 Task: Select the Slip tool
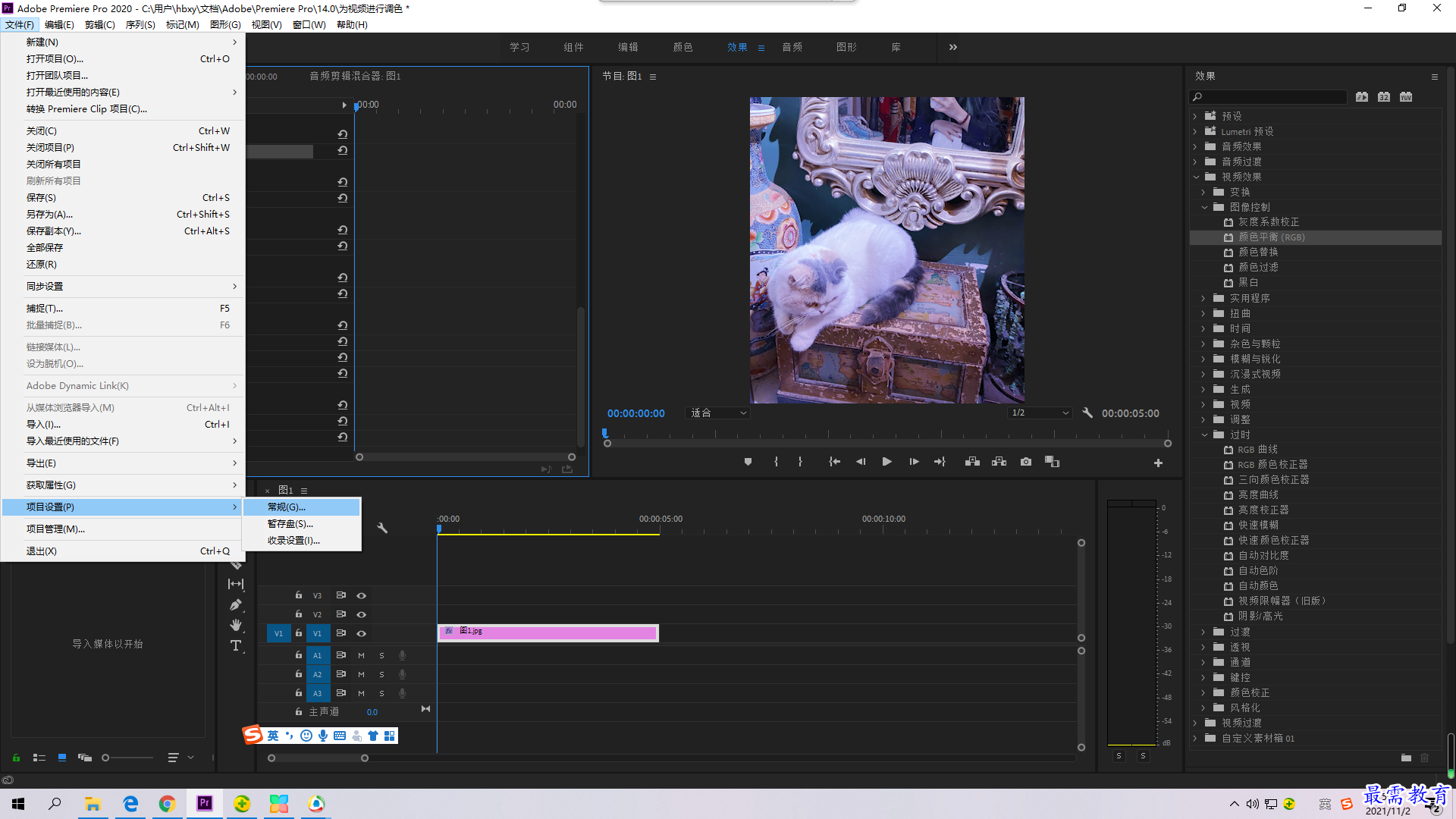point(236,584)
